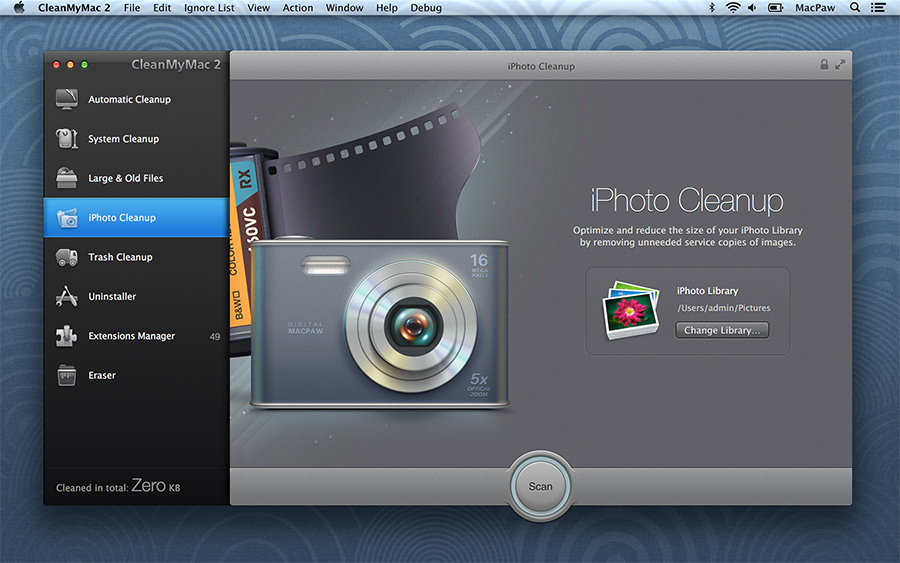This screenshot has height=563, width=900.
Task: Select System Cleanup label in sidebar
Action: pyautogui.click(x=123, y=139)
